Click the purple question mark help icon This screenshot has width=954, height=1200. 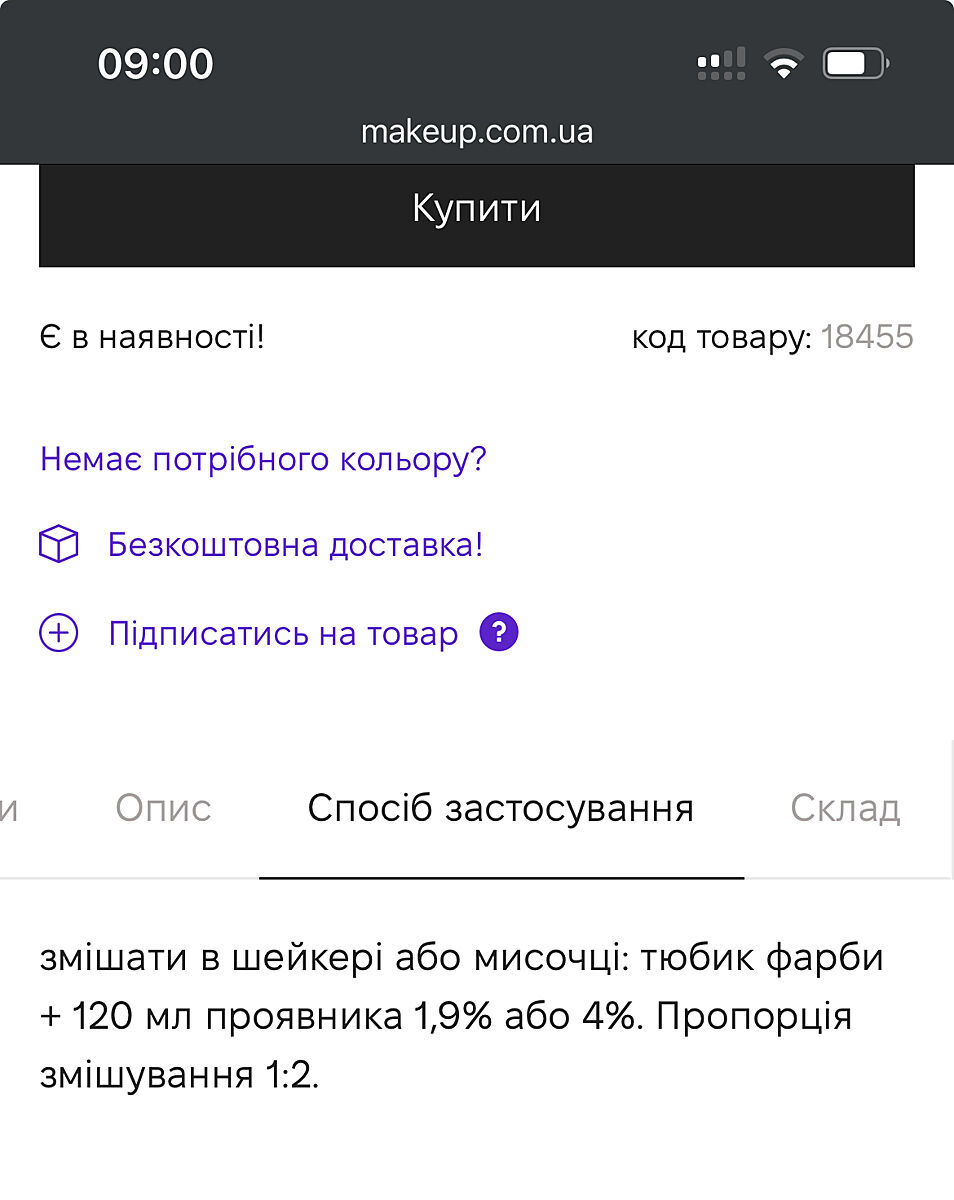pos(499,634)
